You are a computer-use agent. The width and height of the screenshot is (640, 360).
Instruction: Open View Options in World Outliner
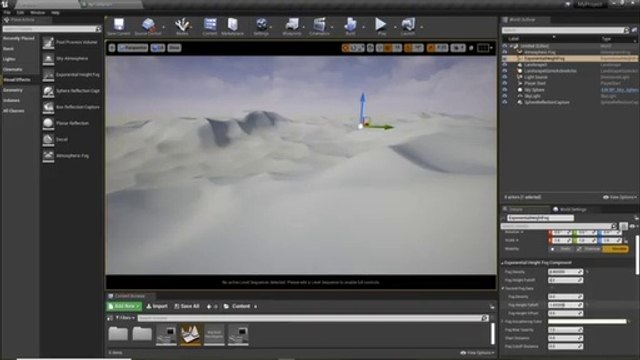620,197
